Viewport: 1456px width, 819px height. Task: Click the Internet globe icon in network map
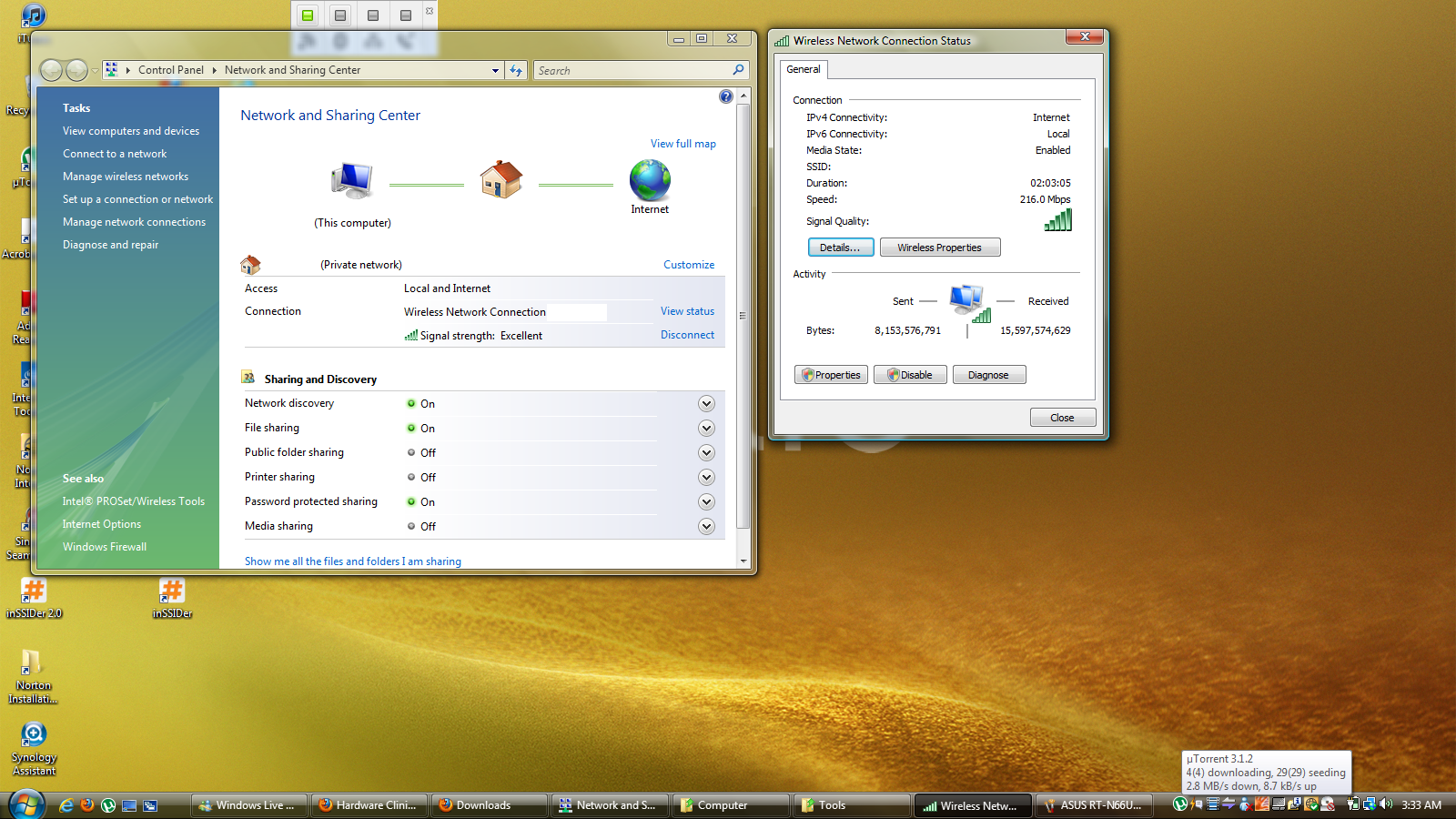(650, 180)
